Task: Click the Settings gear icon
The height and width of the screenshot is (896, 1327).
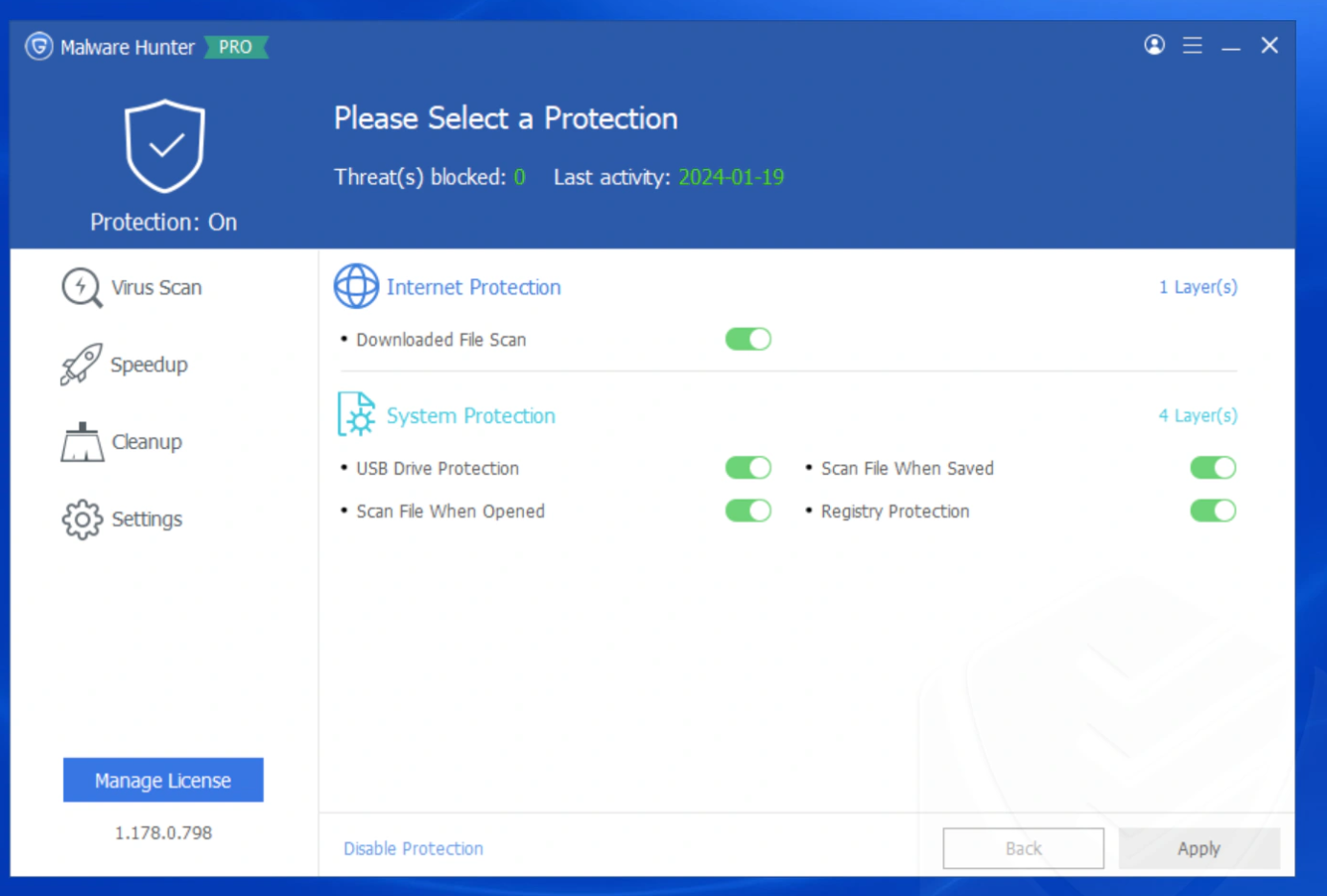Action: pyautogui.click(x=83, y=519)
